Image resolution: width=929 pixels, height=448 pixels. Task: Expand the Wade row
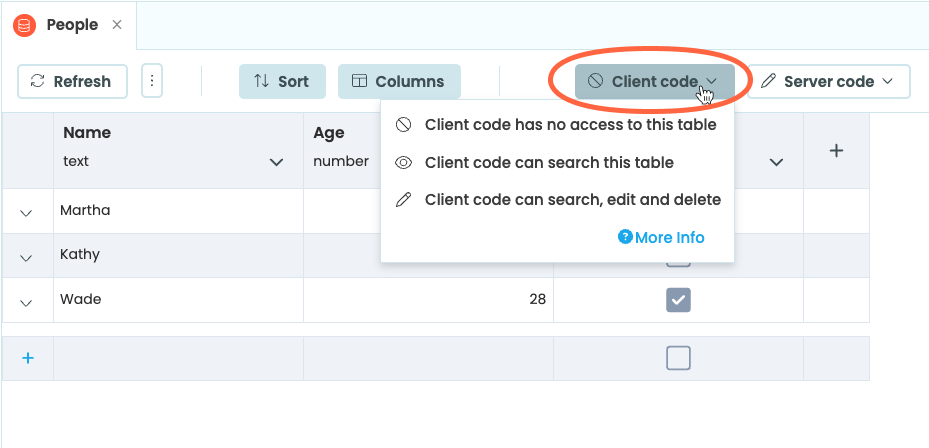point(27,301)
